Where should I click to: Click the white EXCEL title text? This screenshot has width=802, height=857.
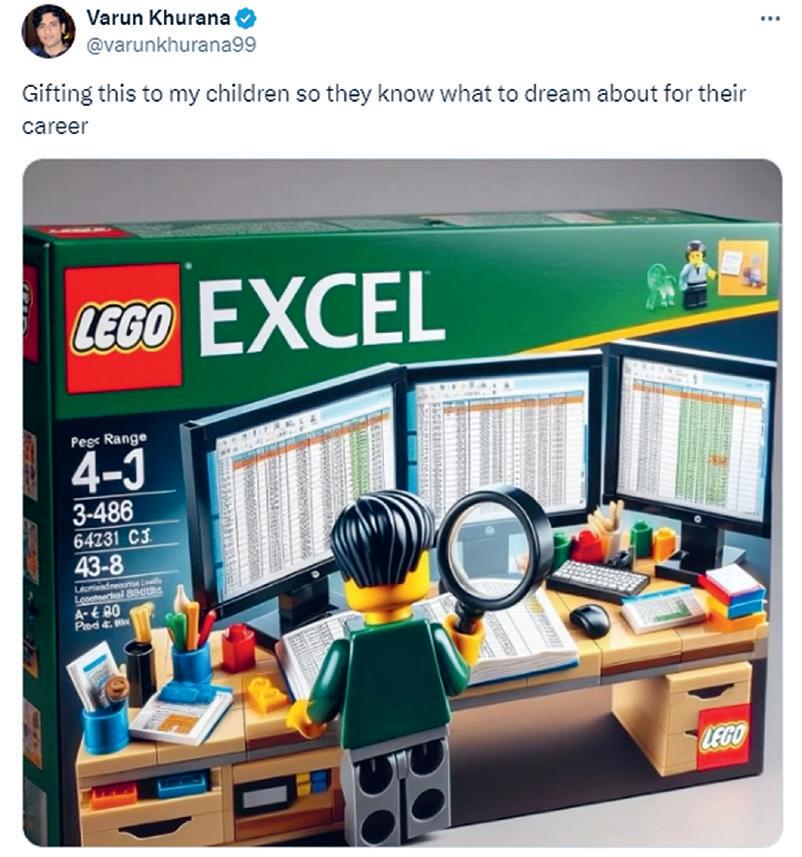pos(323,313)
